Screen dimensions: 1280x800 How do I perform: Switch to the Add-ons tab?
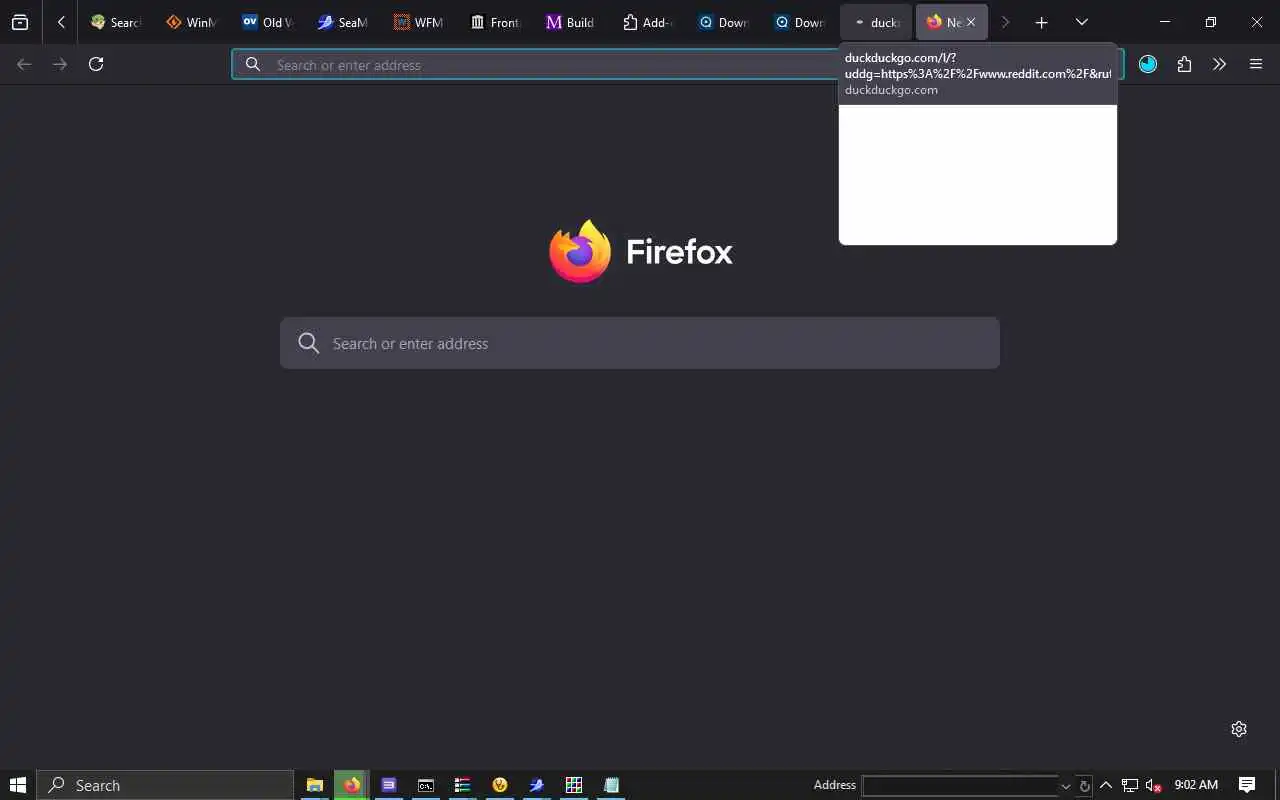click(x=647, y=22)
